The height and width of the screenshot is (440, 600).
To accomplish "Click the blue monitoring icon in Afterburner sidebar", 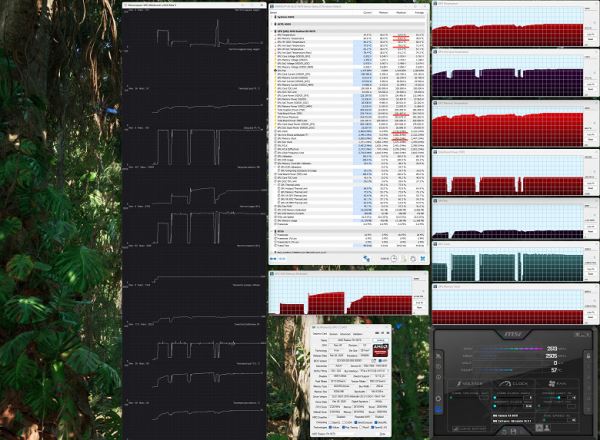I will [x=438, y=409].
